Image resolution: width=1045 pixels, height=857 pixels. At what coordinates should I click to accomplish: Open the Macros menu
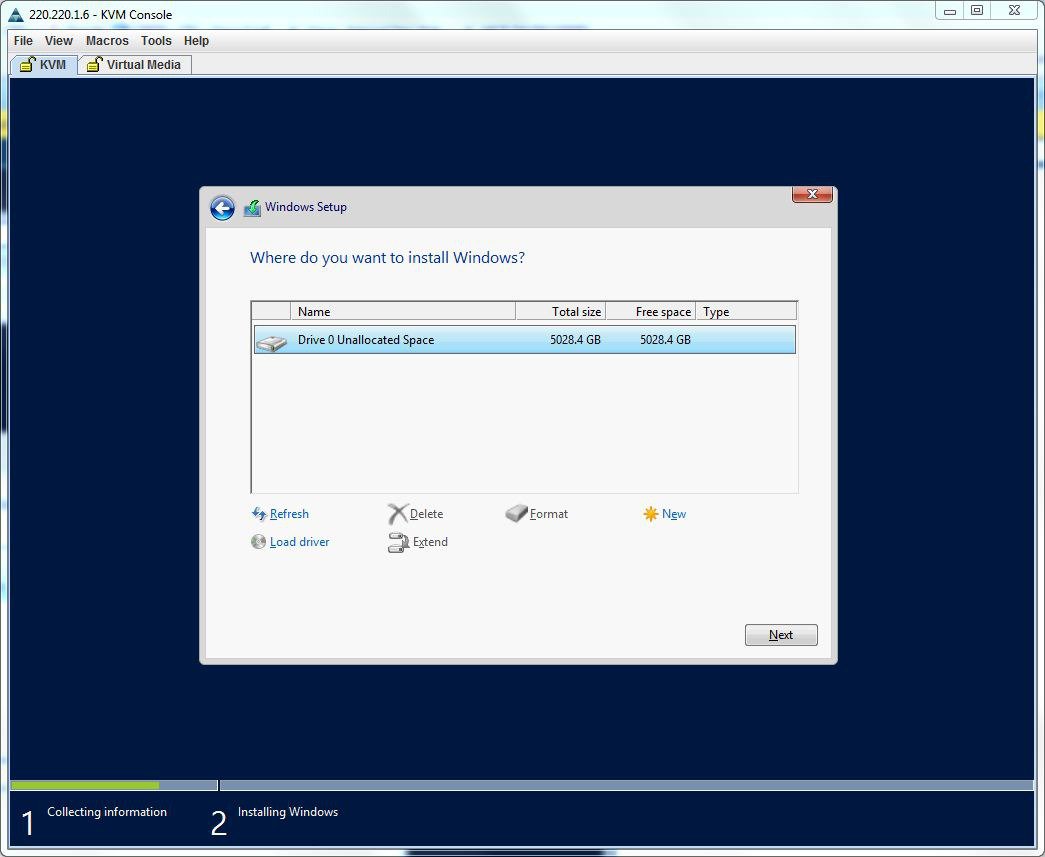[107, 41]
